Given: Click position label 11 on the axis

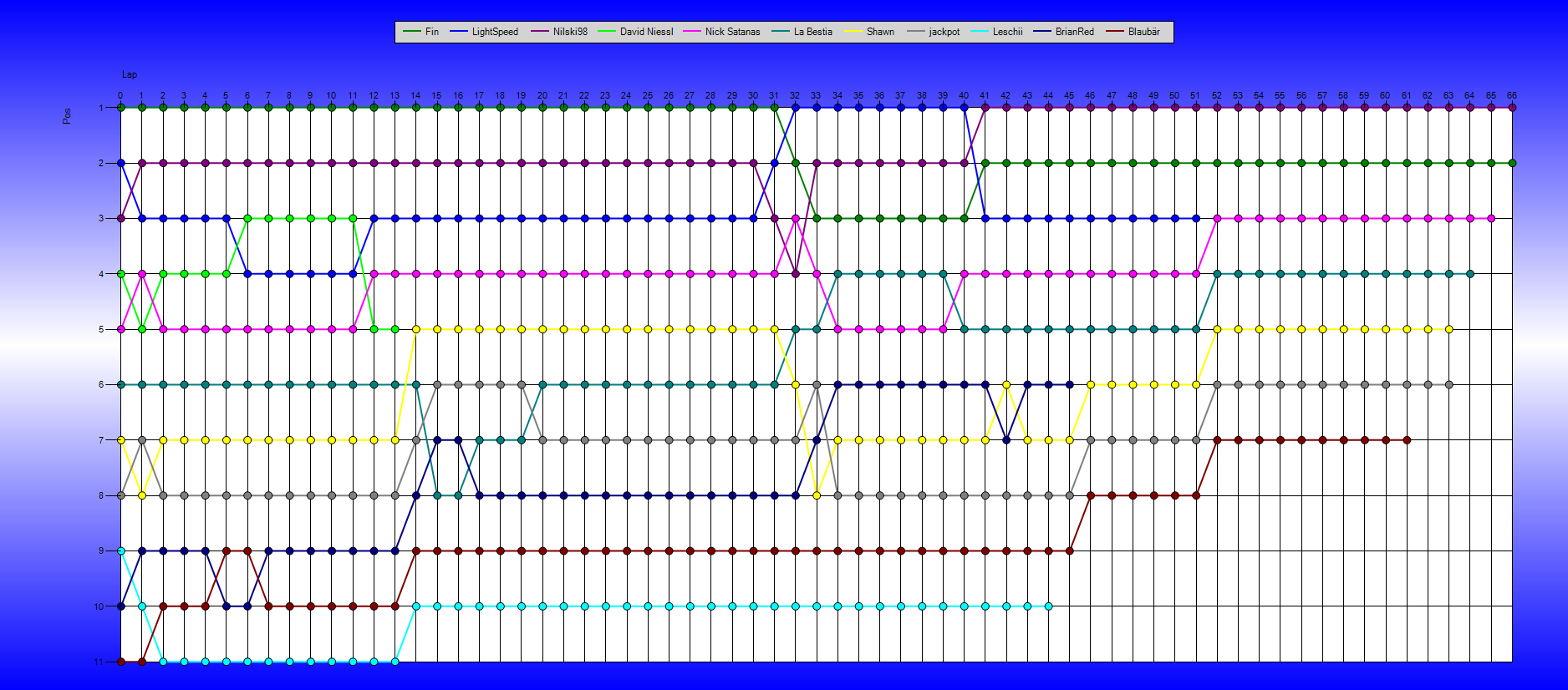Looking at the screenshot, I should [x=99, y=662].
